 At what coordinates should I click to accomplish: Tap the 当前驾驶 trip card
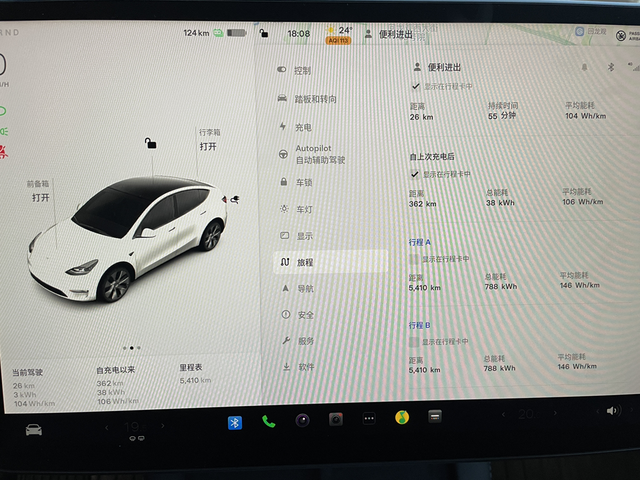[33, 388]
